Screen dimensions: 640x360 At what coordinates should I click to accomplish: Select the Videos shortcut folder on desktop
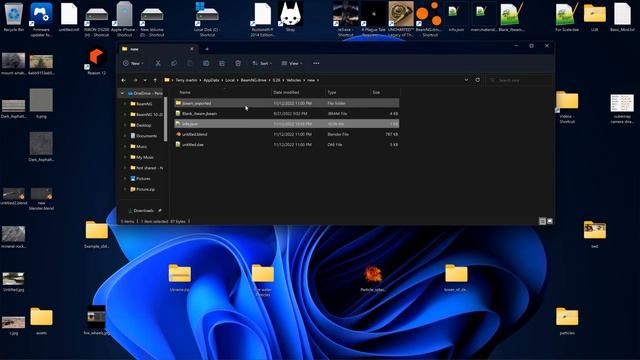[567, 107]
